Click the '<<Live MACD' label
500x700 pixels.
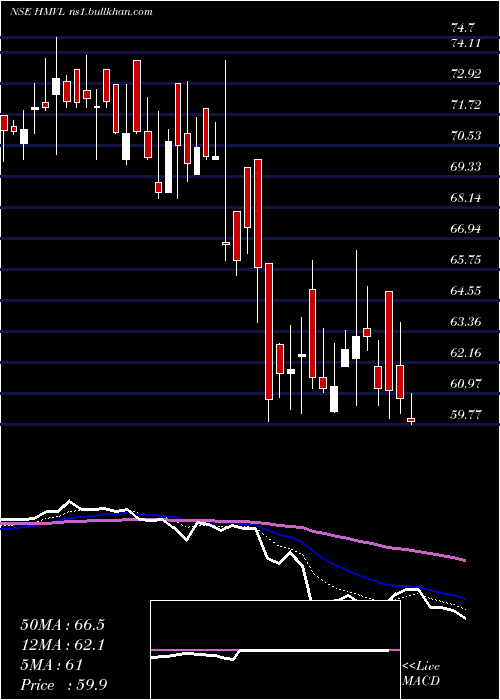pyautogui.click(x=421, y=674)
